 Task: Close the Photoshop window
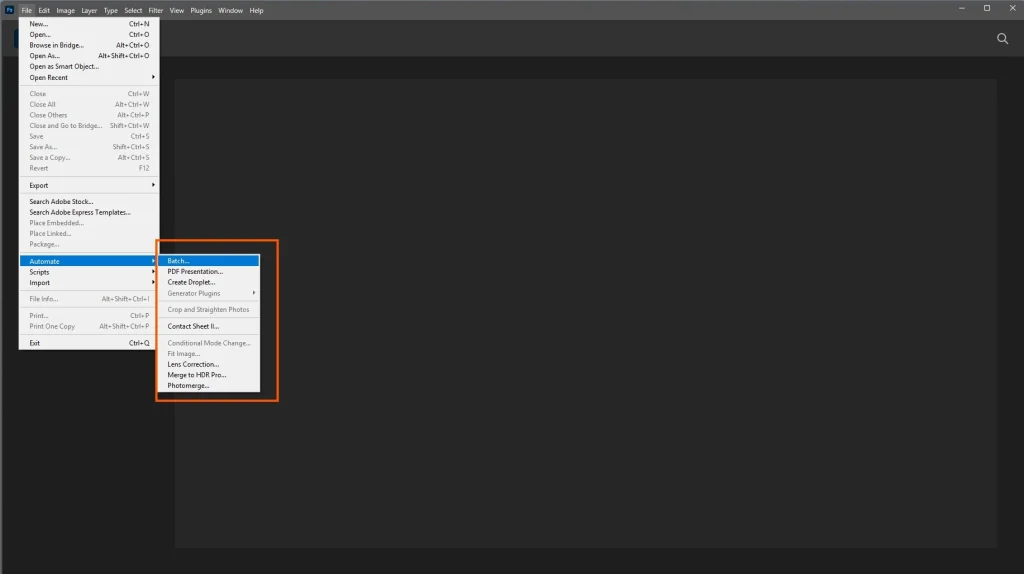[x=1012, y=8]
